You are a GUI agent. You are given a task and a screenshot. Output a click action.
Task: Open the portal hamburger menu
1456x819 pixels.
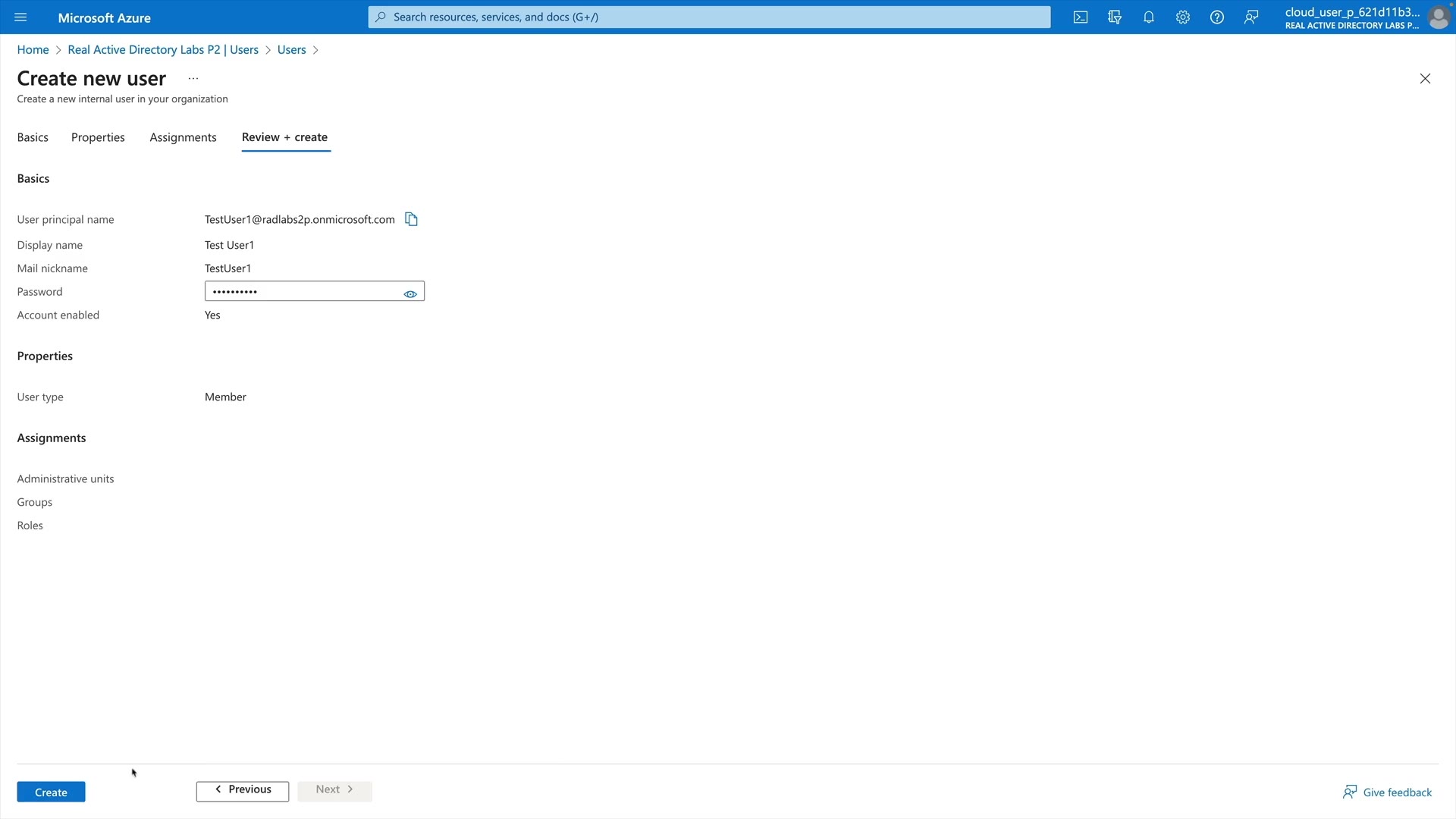click(20, 17)
